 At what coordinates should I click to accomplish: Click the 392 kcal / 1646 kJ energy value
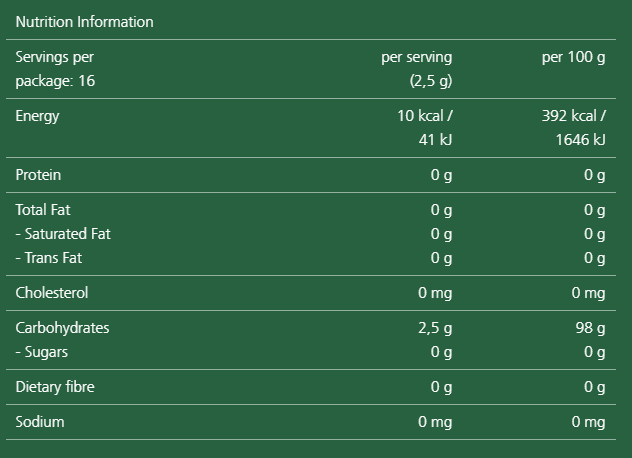coord(574,128)
